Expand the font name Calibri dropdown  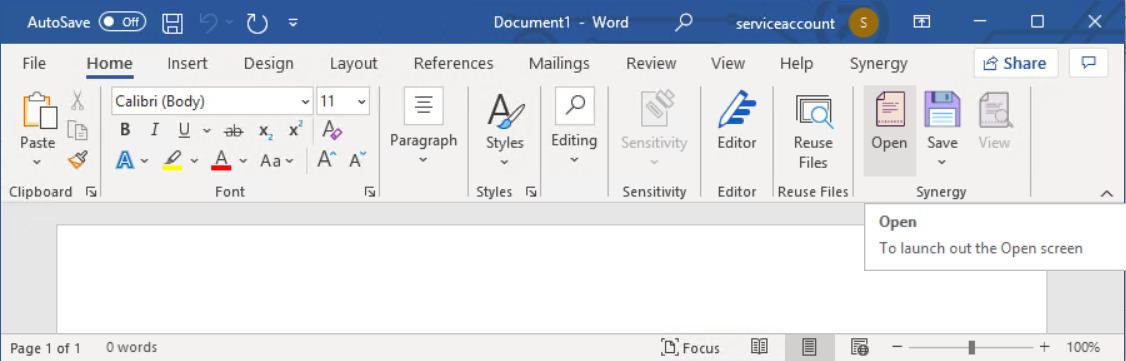pos(305,101)
